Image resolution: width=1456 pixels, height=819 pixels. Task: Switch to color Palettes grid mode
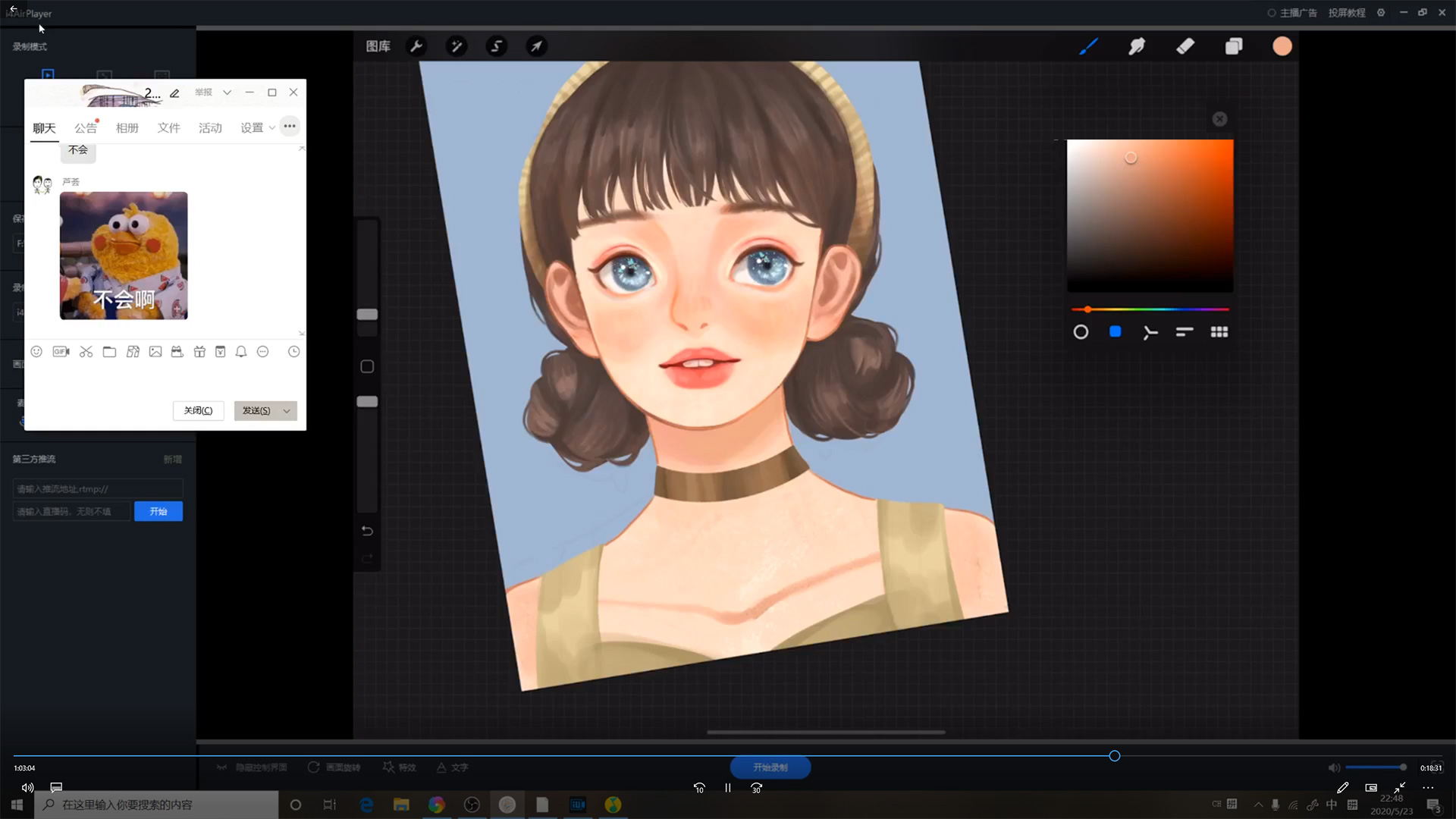[1219, 332]
